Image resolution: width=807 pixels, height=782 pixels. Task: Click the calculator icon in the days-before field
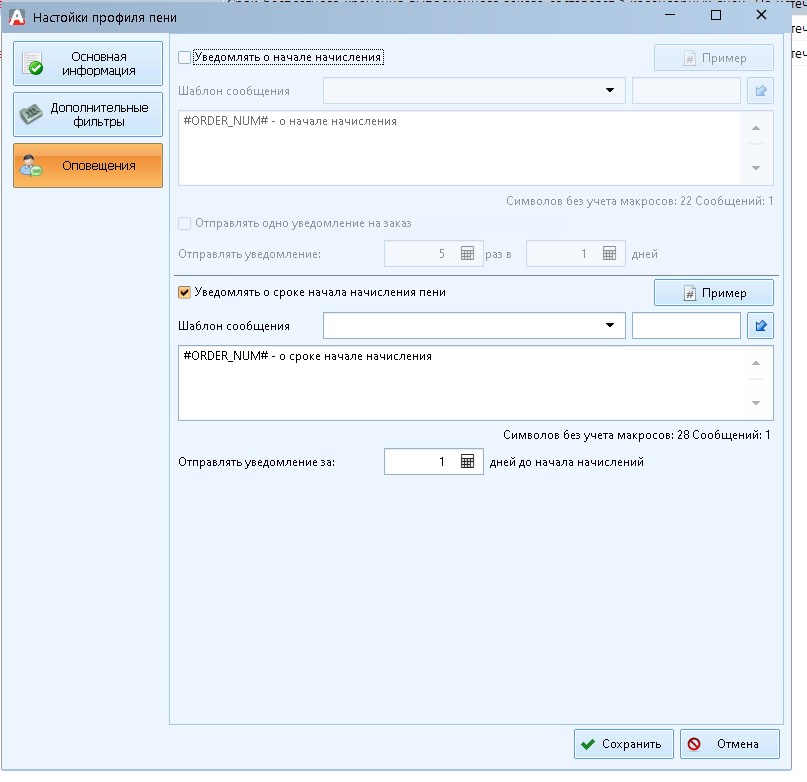467,462
